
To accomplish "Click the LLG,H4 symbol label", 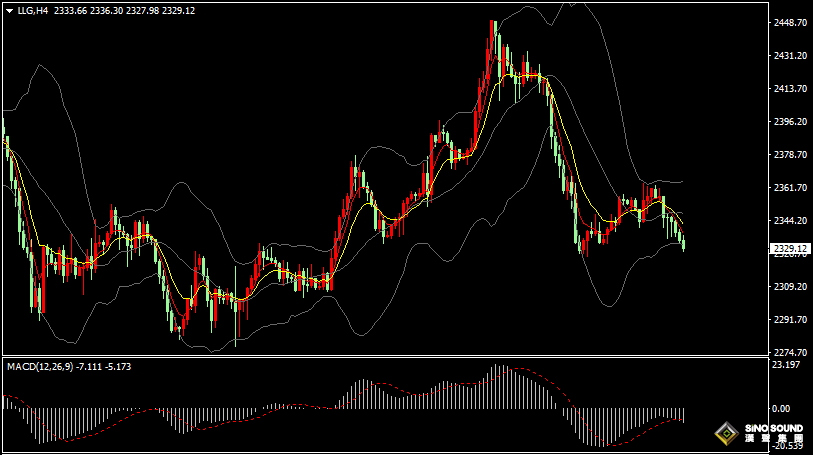I will pos(33,10).
